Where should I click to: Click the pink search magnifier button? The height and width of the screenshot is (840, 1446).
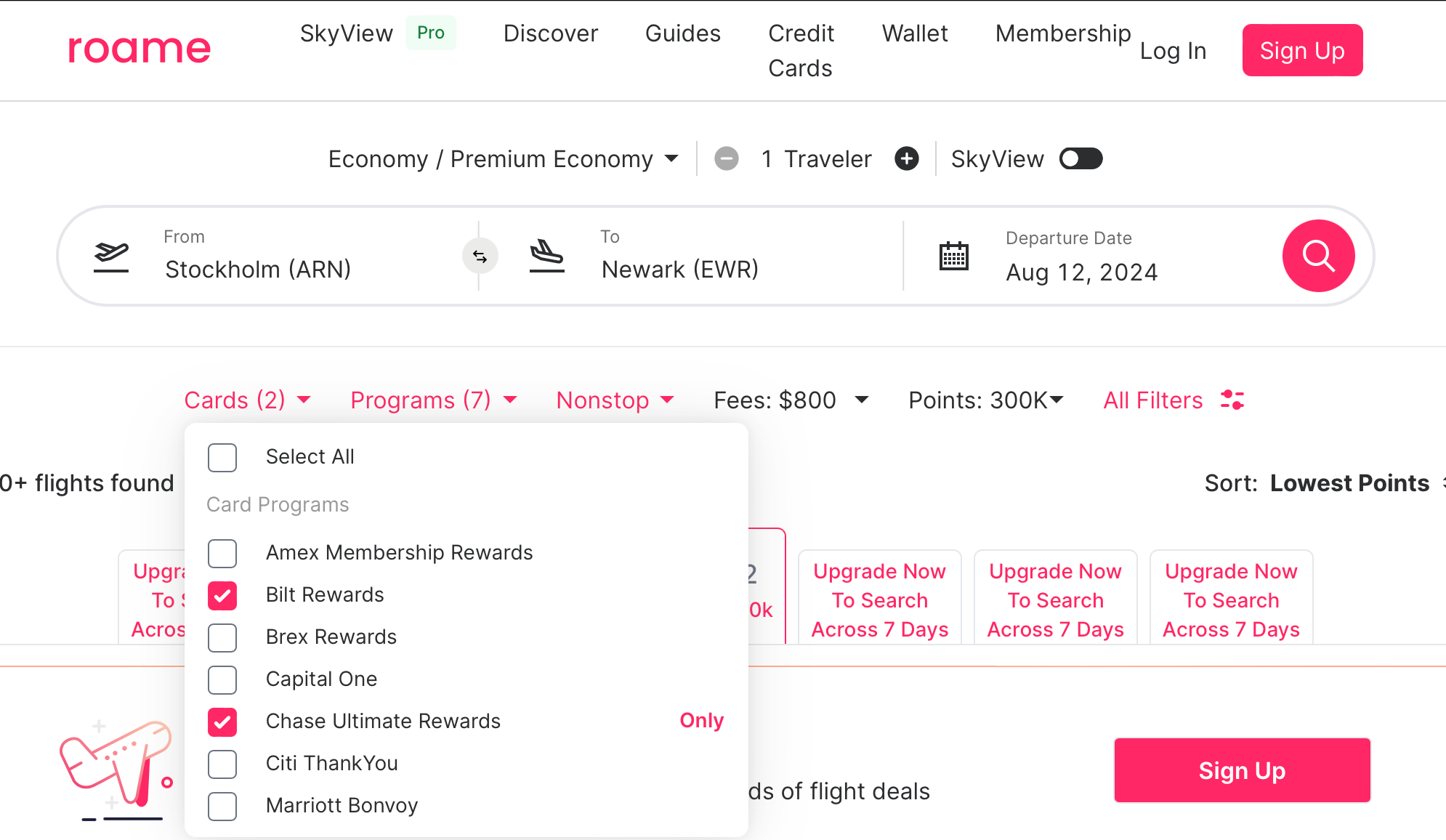(x=1318, y=256)
